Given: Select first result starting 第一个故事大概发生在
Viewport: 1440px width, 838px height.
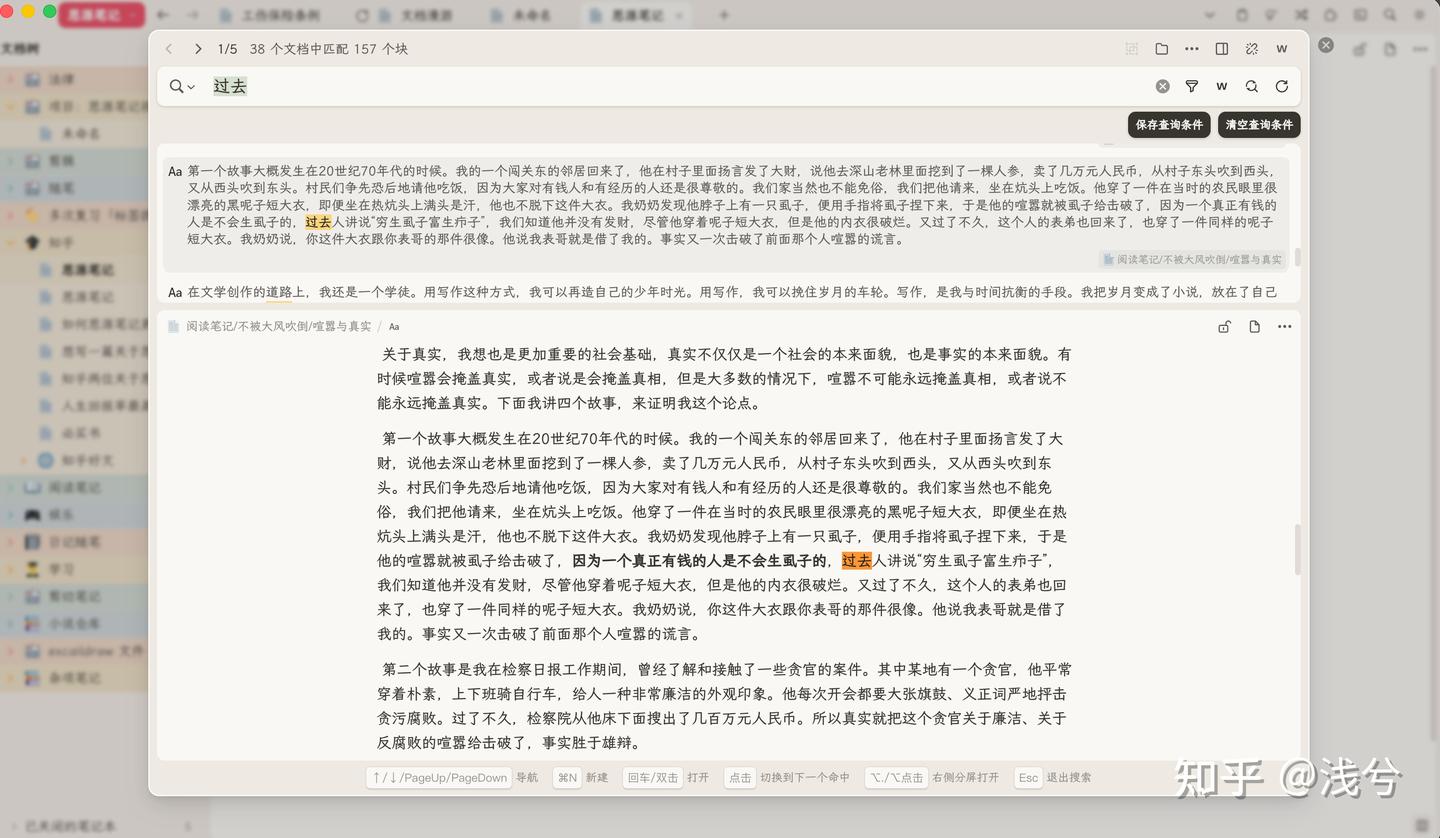Looking at the screenshot, I should tap(727, 214).
